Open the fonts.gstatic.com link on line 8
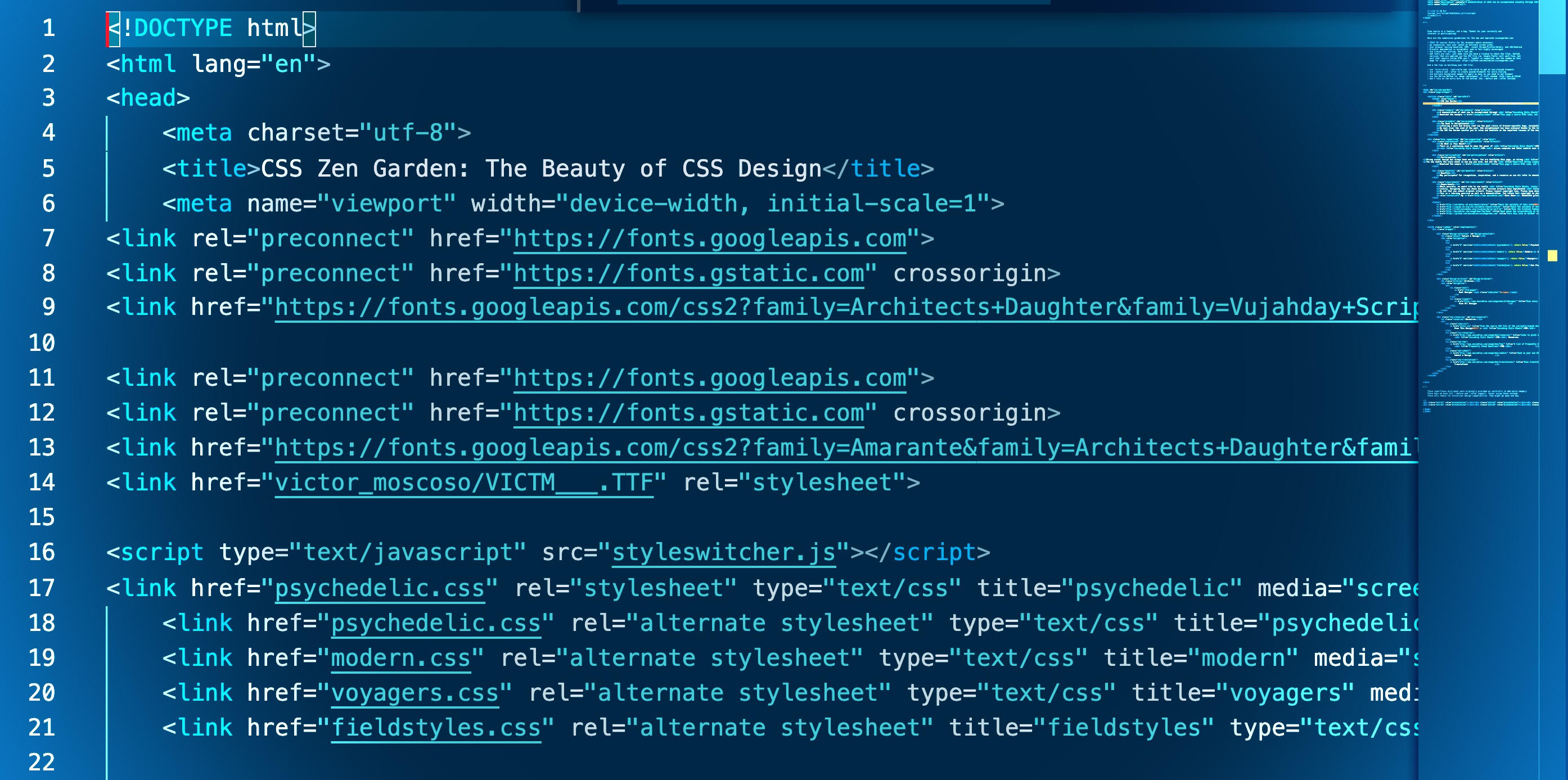The image size is (1568, 780). click(689, 273)
